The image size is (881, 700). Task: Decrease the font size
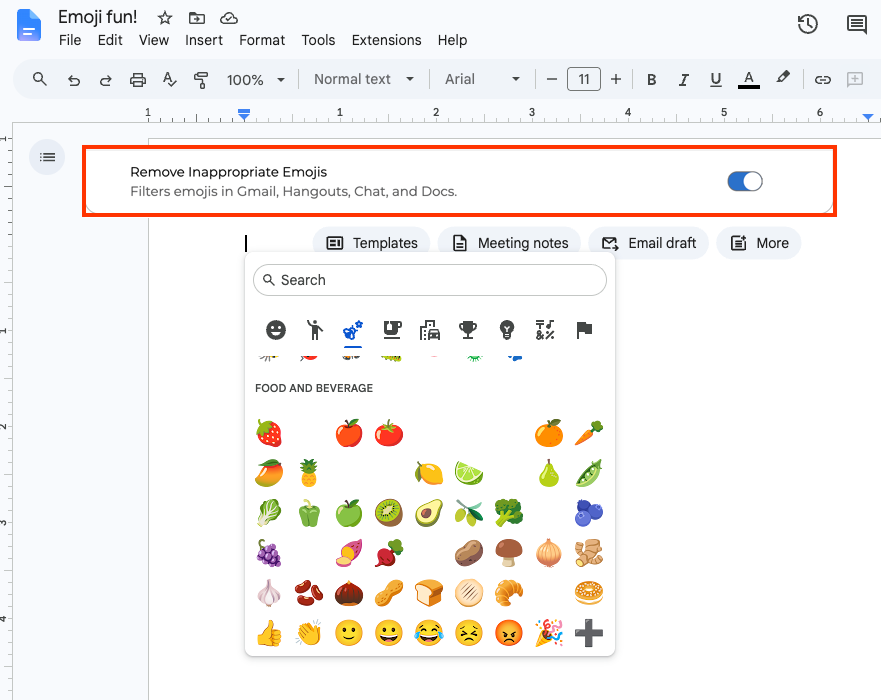pos(552,79)
